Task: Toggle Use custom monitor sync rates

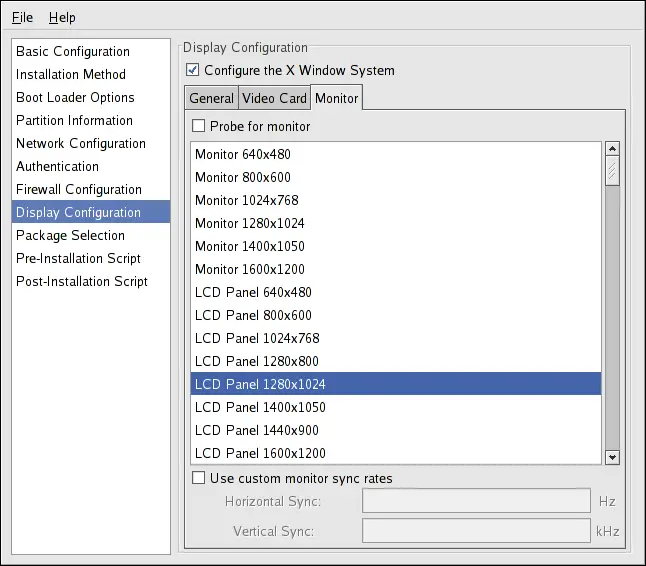Action: tap(198, 479)
